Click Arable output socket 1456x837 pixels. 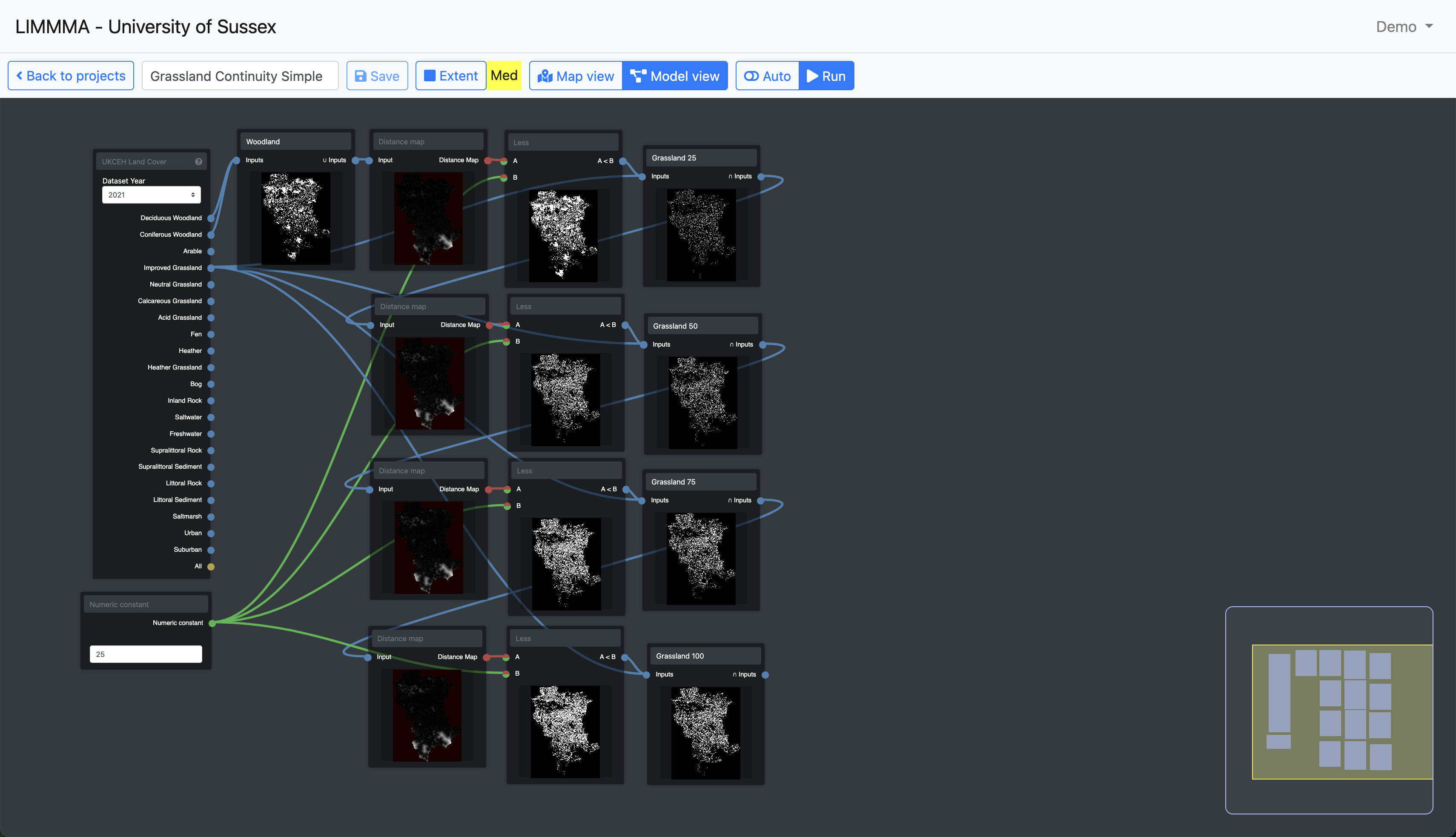point(211,251)
